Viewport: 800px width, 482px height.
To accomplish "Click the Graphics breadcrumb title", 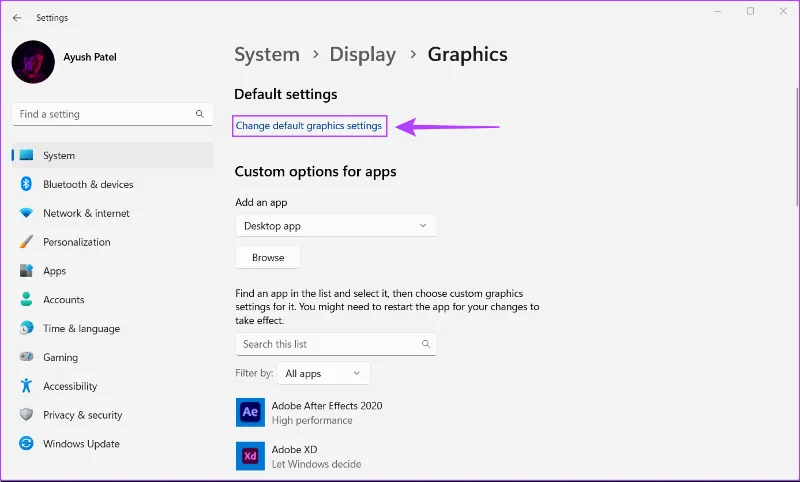I will pyautogui.click(x=467, y=55).
